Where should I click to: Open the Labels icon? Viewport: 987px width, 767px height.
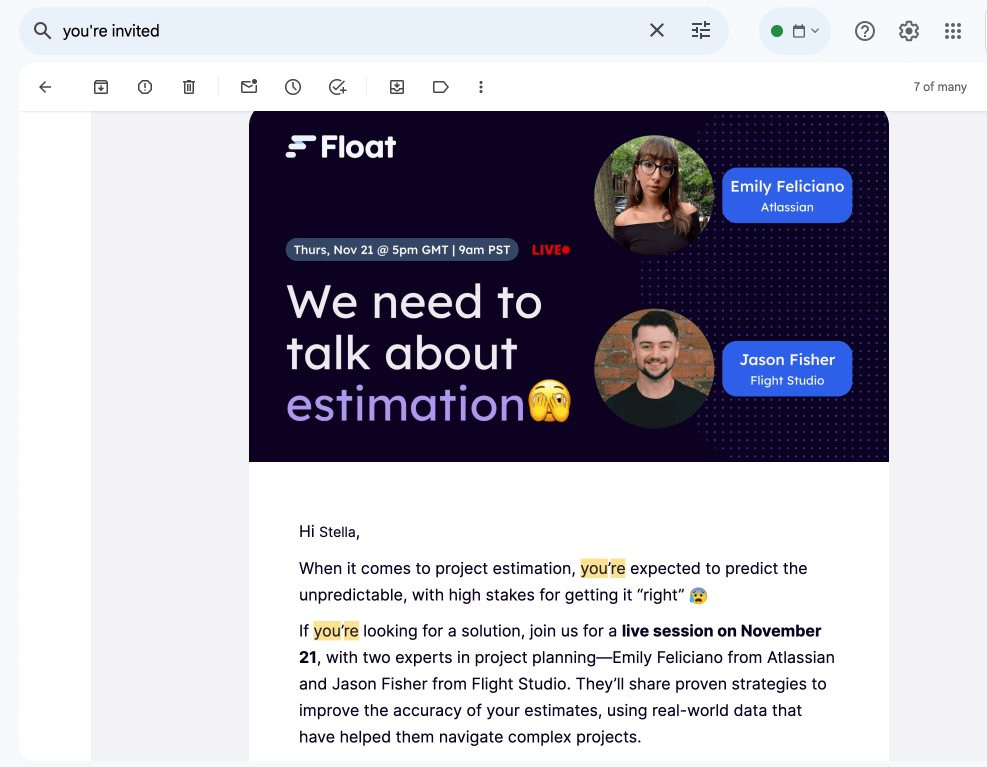click(441, 87)
